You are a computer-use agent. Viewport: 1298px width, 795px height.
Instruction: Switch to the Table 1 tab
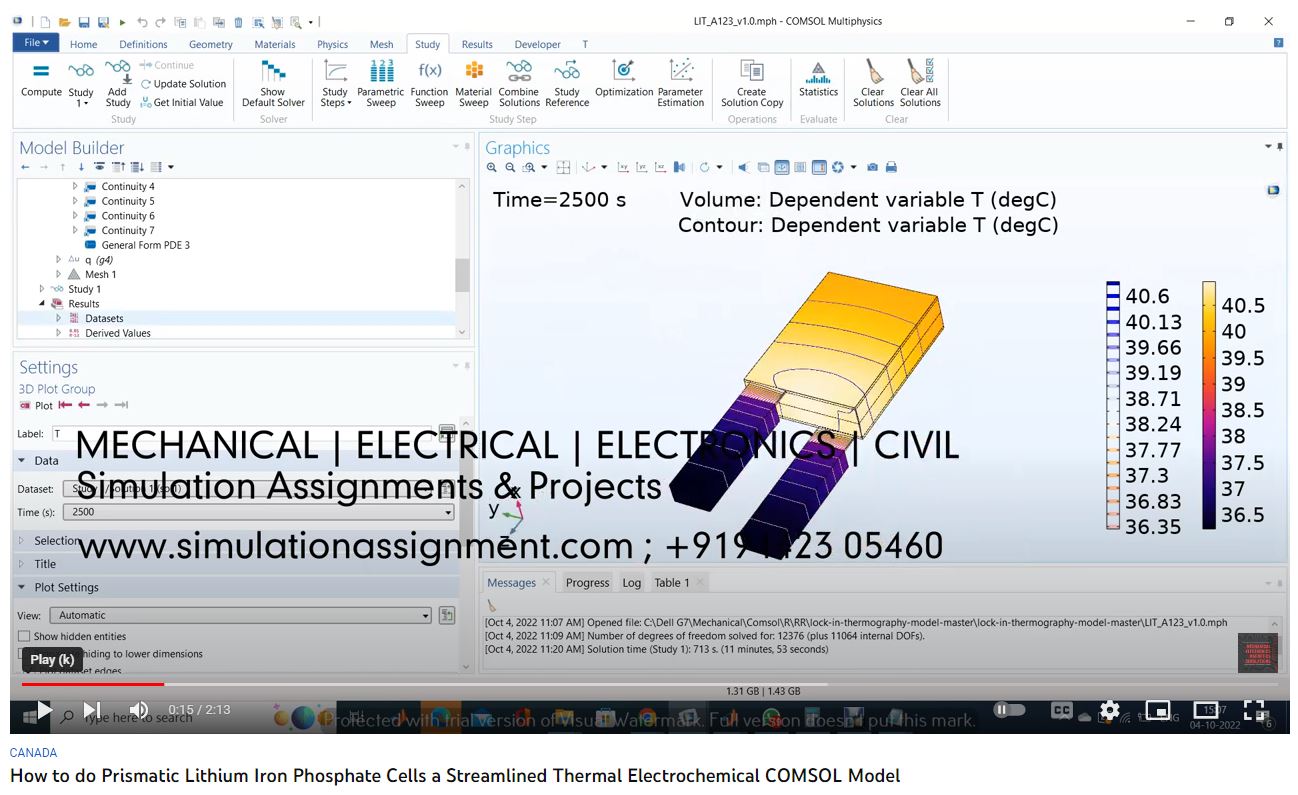click(671, 583)
